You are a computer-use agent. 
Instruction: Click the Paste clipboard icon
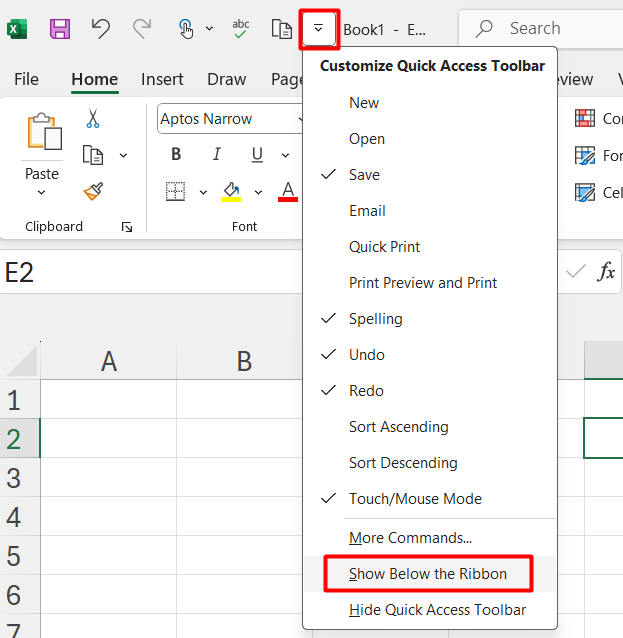coord(44,132)
